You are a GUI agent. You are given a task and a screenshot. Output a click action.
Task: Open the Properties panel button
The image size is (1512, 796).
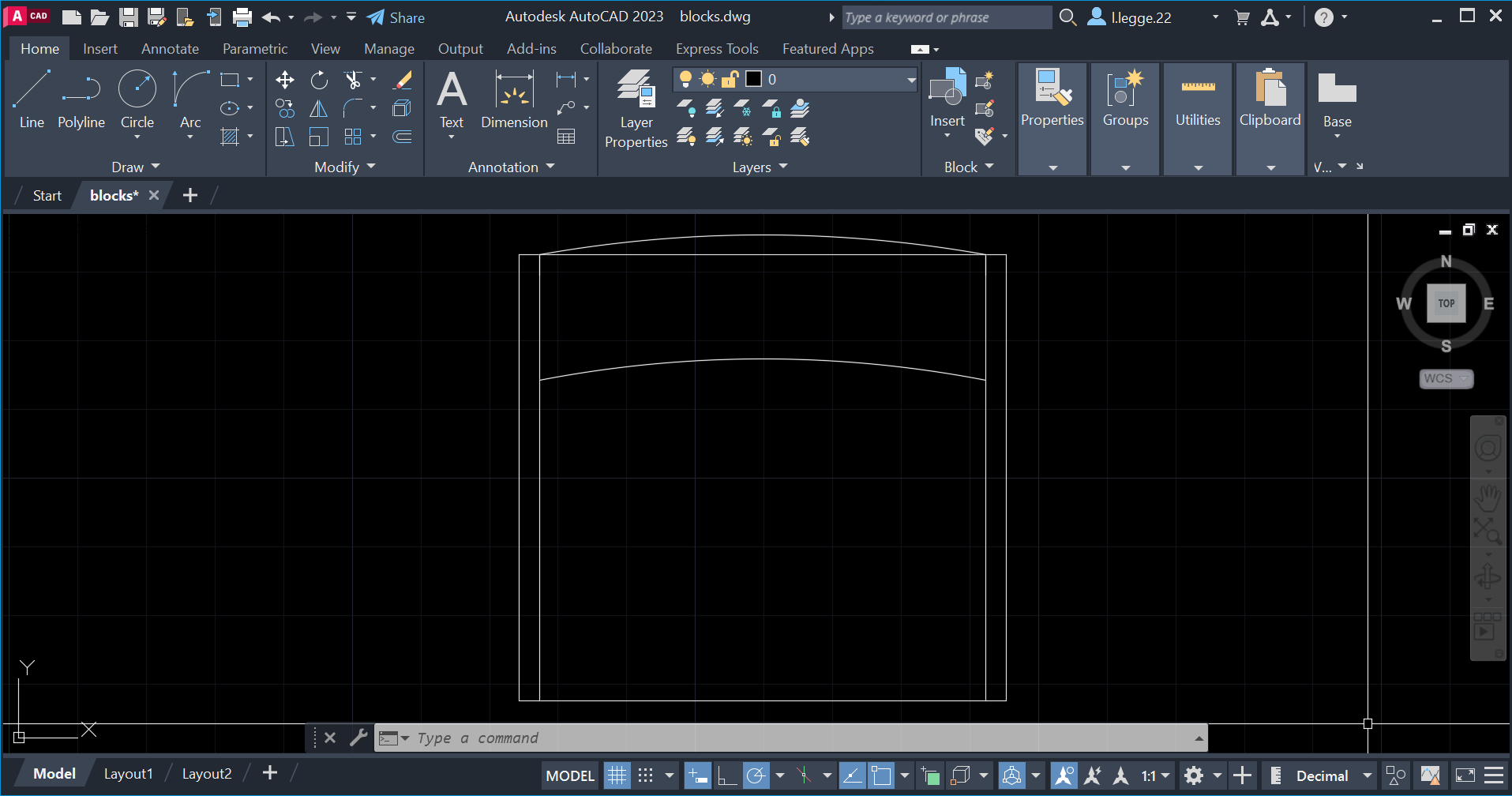(x=1052, y=118)
